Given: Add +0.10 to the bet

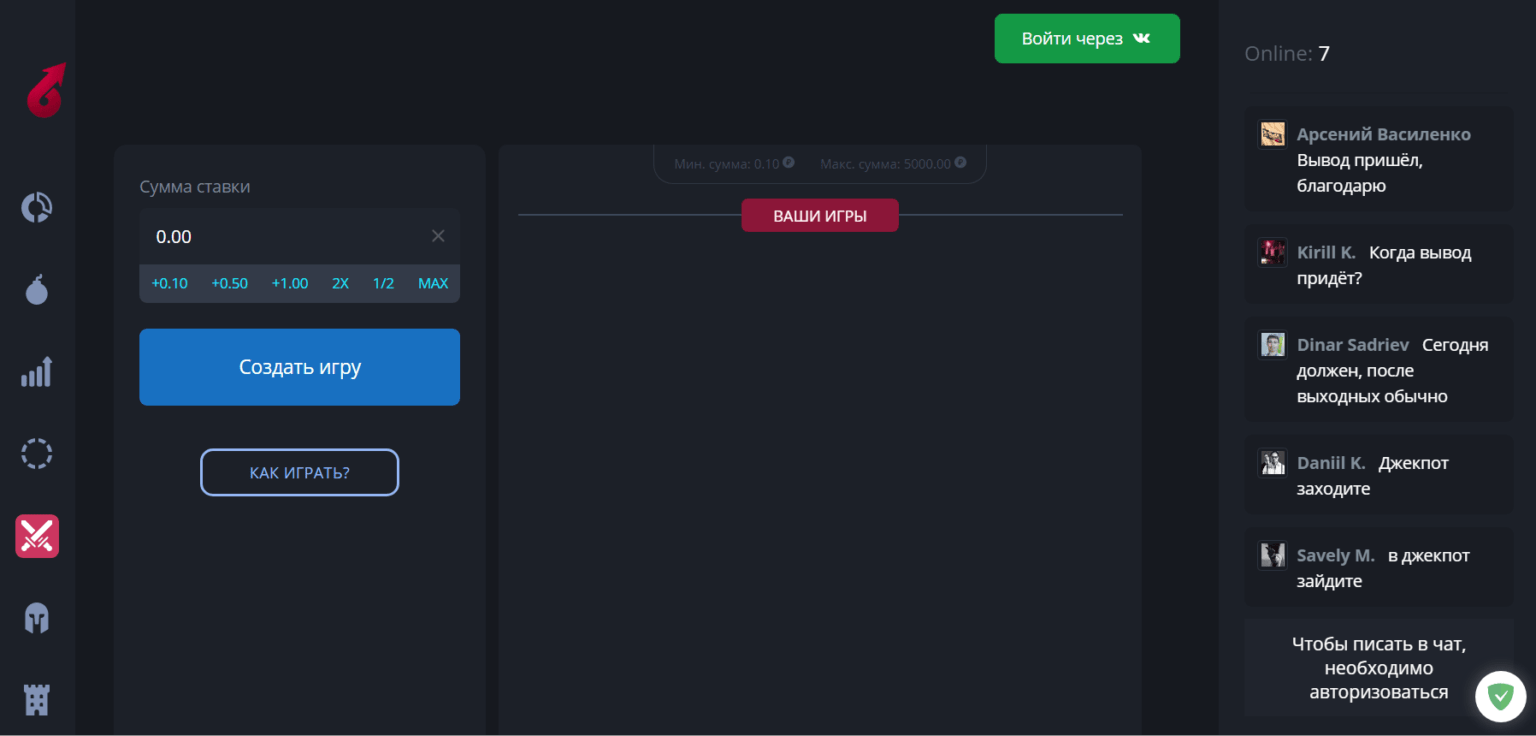Looking at the screenshot, I should pyautogui.click(x=170, y=283).
